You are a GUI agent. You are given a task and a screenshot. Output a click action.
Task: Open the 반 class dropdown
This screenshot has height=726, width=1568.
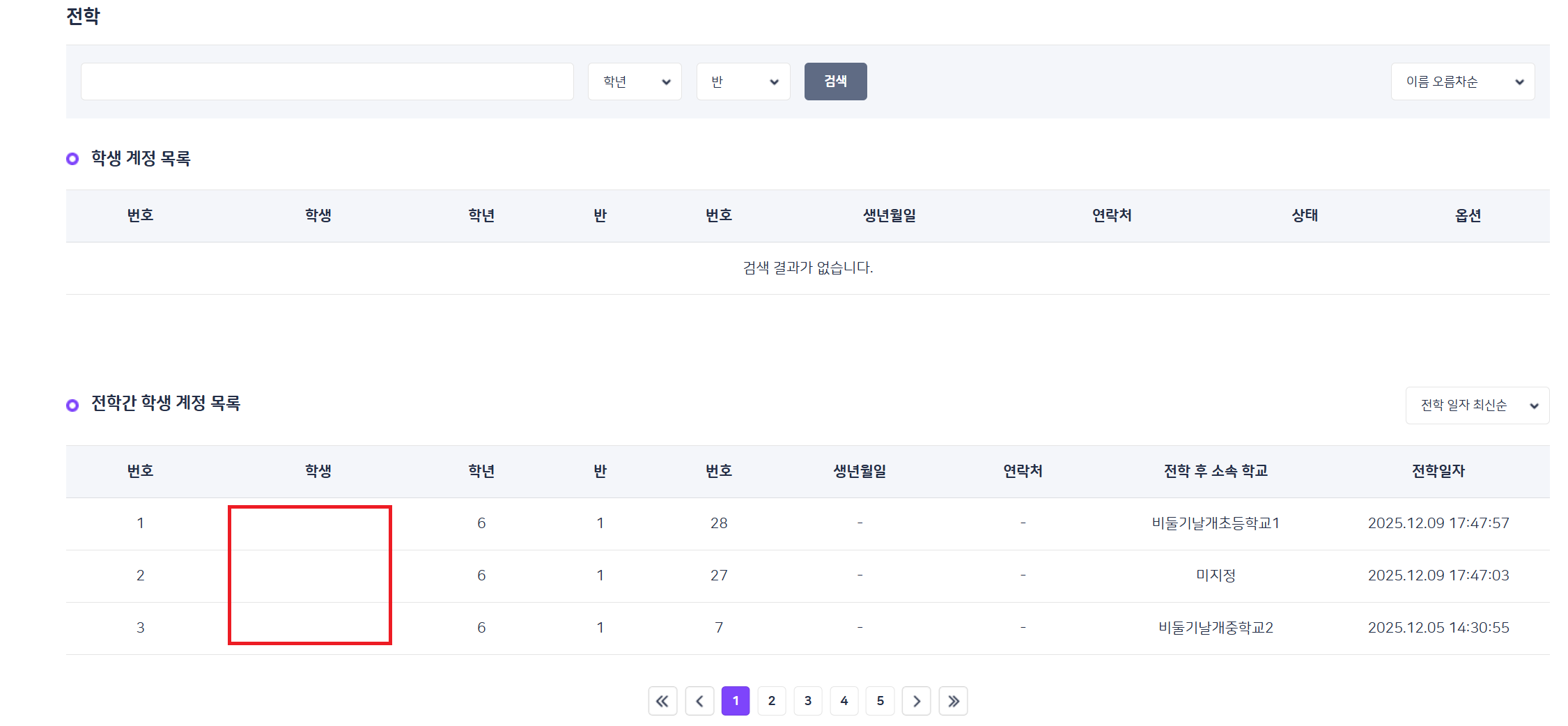[x=743, y=82]
